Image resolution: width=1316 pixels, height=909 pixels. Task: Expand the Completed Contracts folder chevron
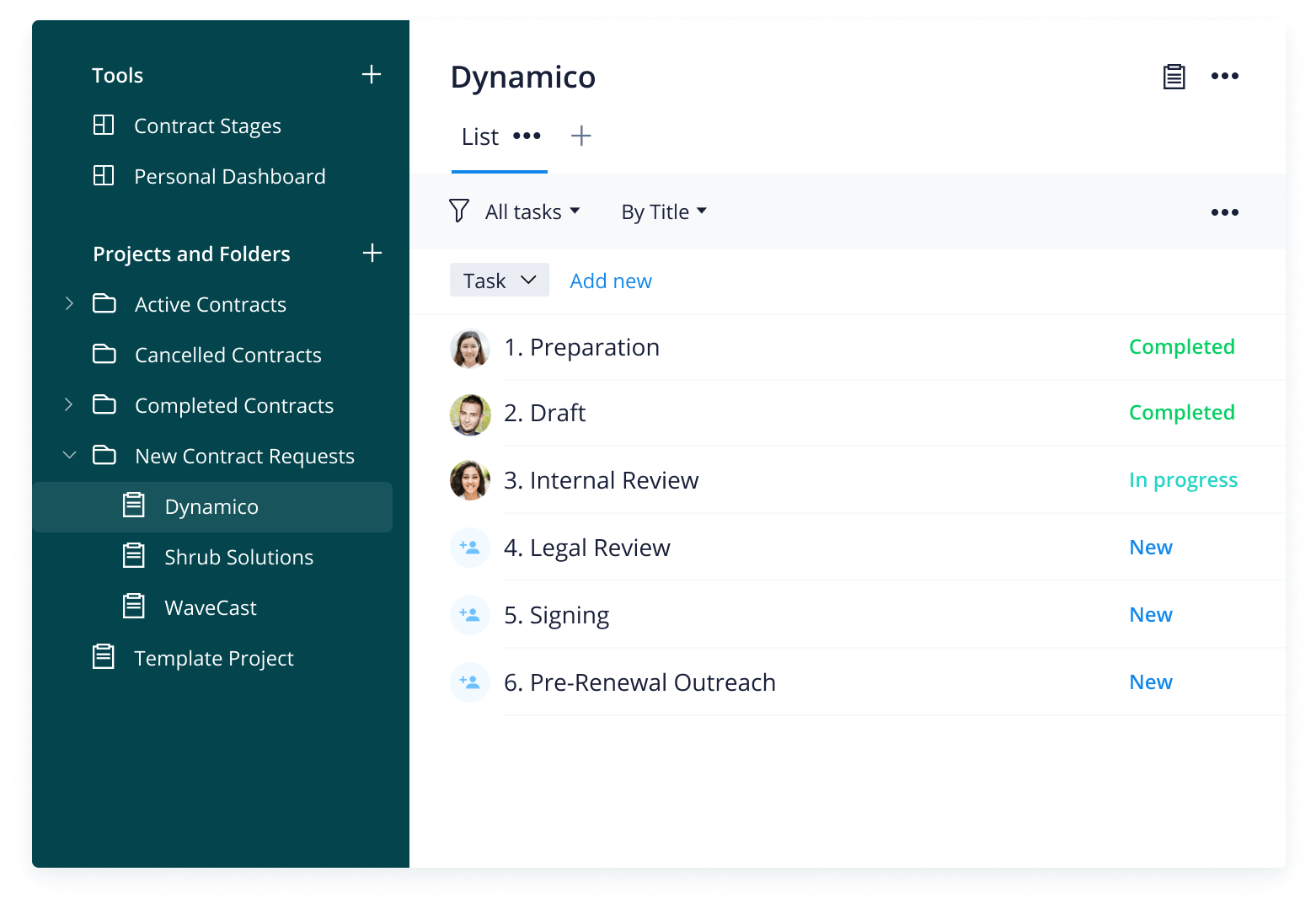tap(69, 404)
